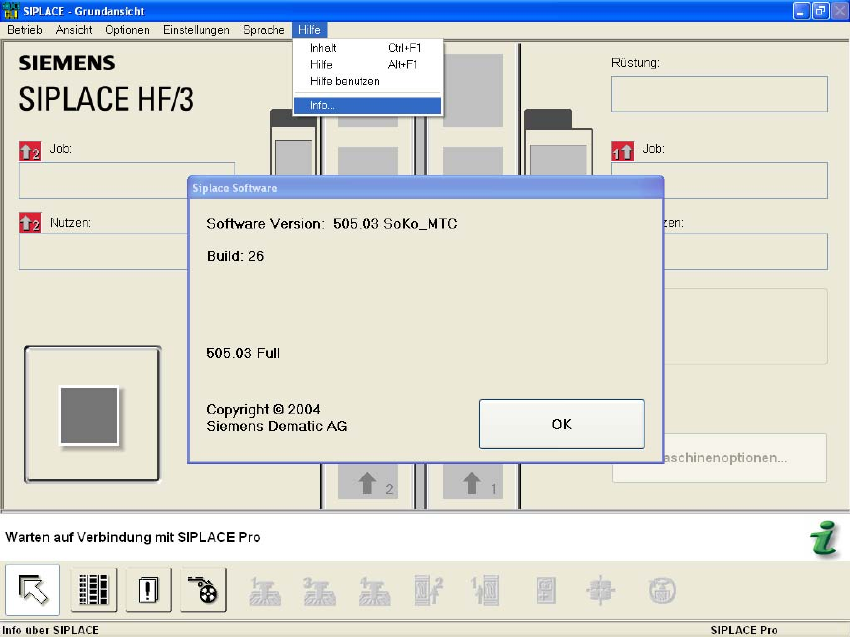The width and height of the screenshot is (850, 637).
Task: Click SIPLACE Pro in status bar
Action: tap(744, 630)
